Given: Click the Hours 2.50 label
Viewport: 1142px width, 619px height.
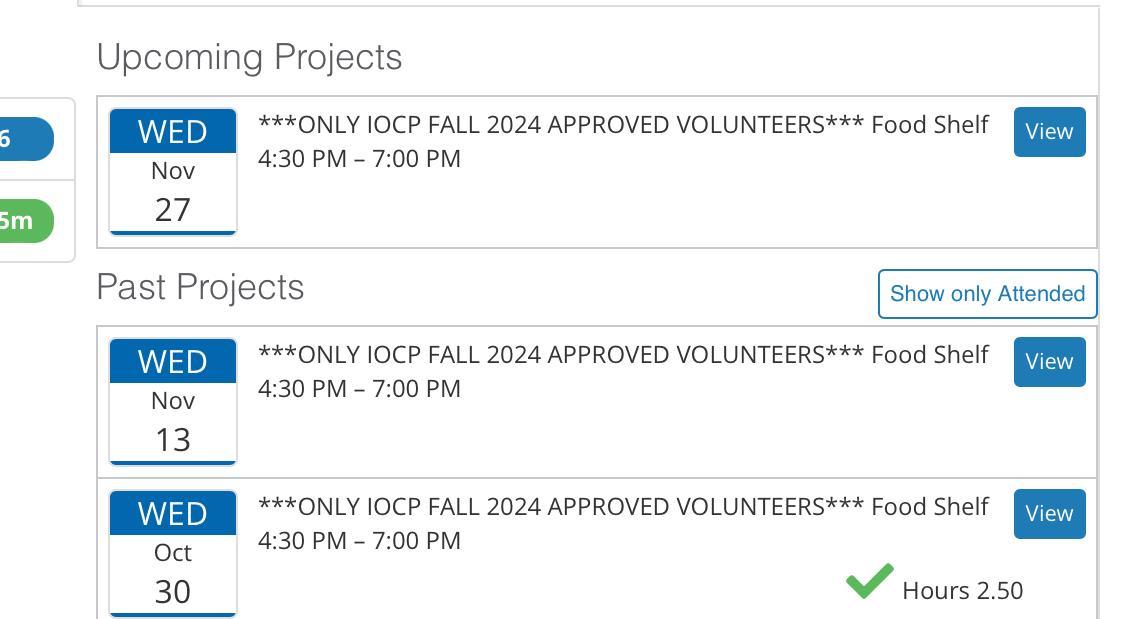Looking at the screenshot, I should click(x=962, y=591).
